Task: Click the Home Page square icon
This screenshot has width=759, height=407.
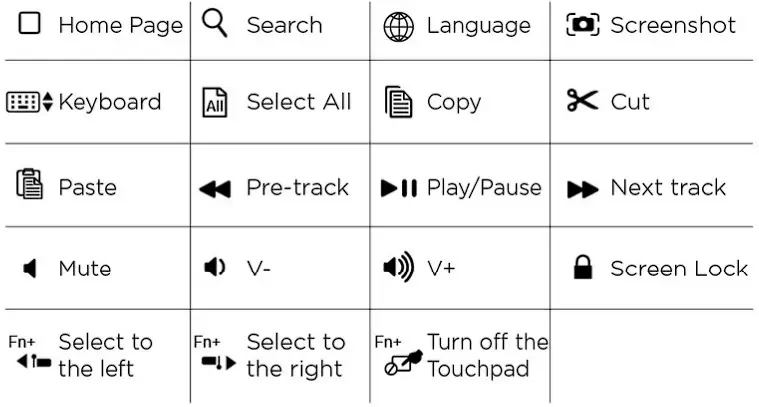Action: pos(30,24)
